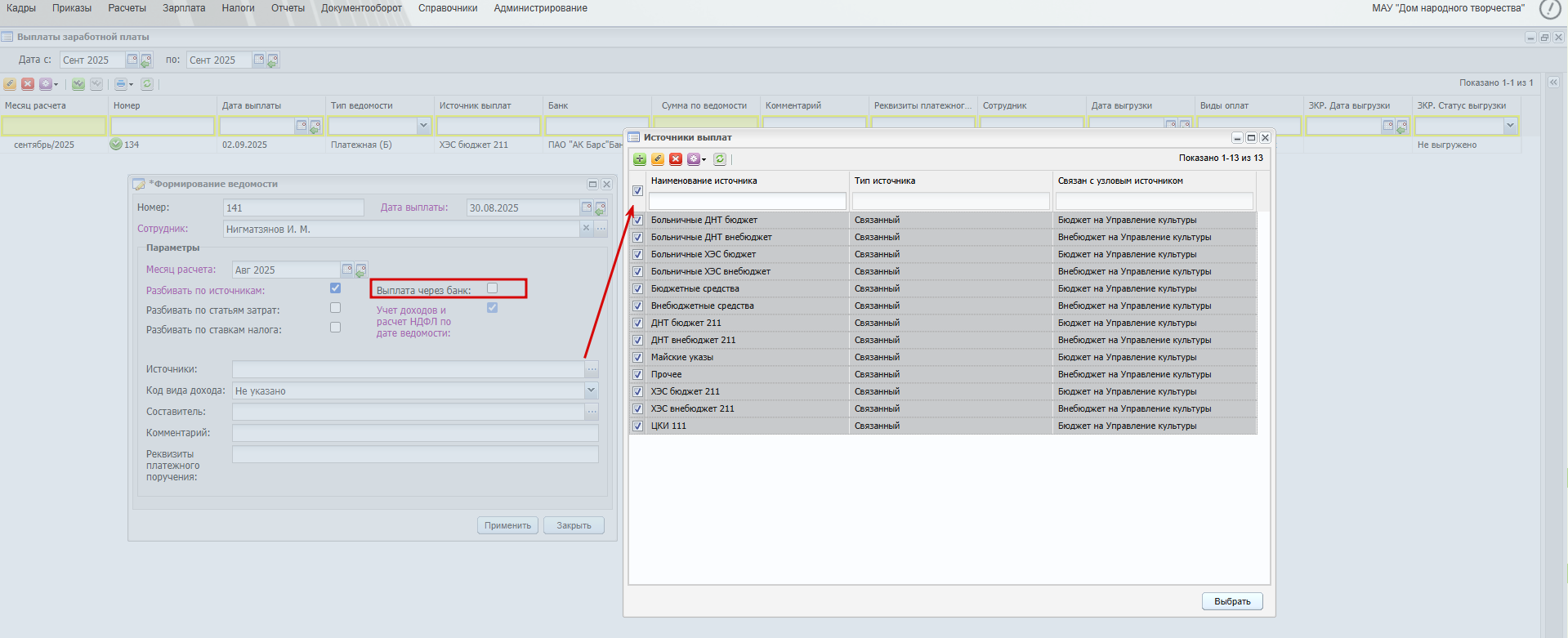Click the red delete icon in Источники выплат toolbar
The width and height of the screenshot is (1568, 638).
pos(676,159)
